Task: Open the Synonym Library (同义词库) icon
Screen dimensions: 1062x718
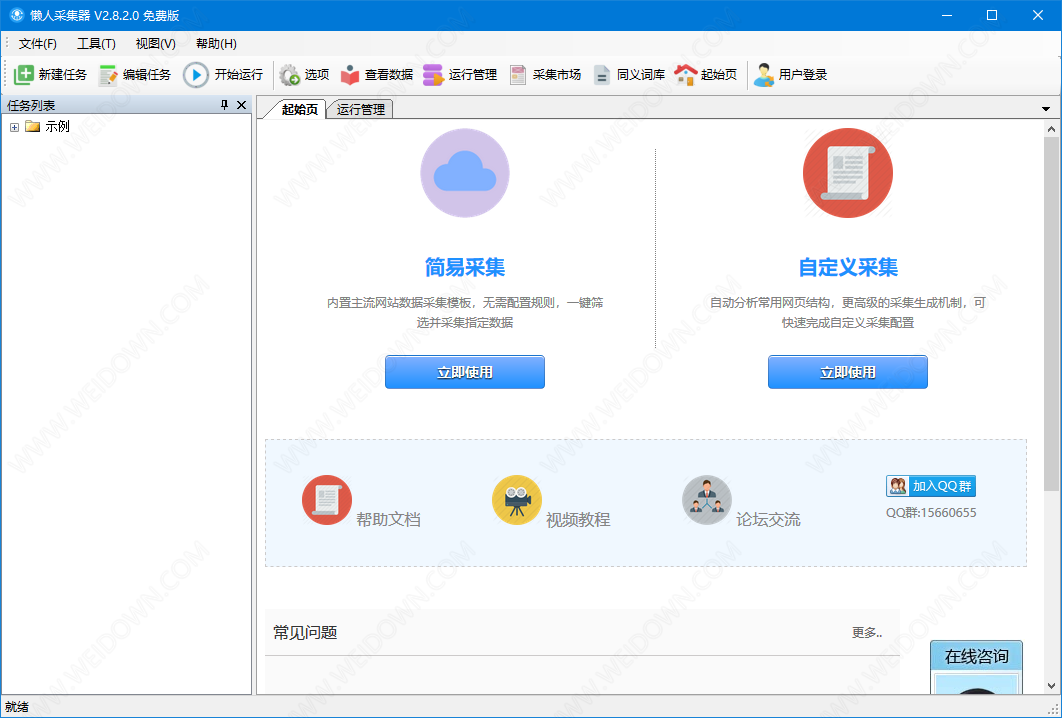Action: [x=602, y=75]
